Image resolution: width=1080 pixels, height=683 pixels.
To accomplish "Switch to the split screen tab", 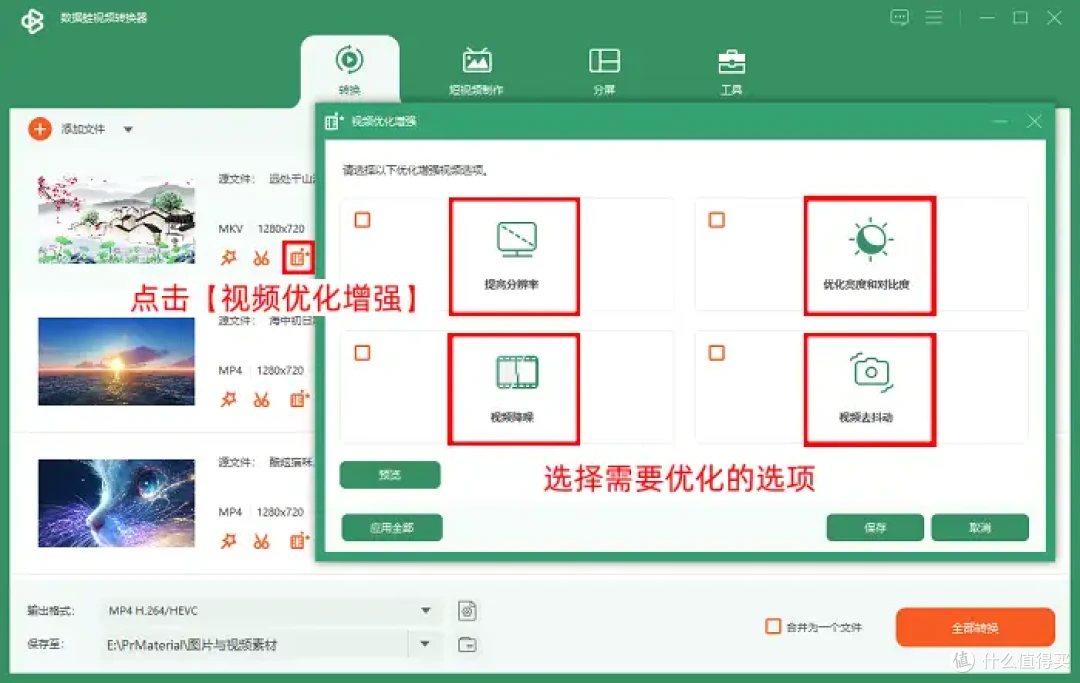I will click(x=604, y=70).
